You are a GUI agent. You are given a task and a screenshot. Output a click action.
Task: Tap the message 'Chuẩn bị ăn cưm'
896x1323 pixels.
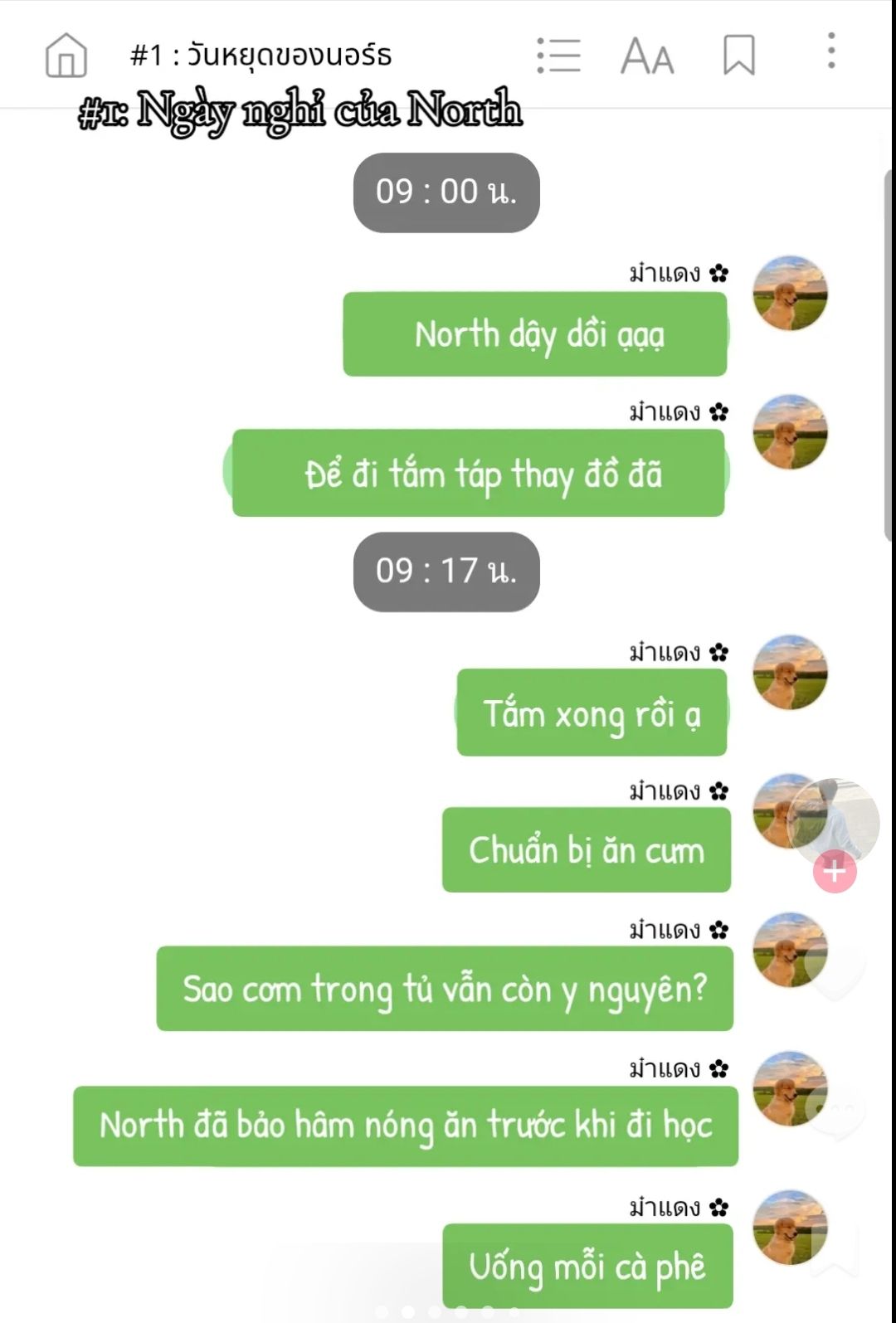click(x=587, y=850)
